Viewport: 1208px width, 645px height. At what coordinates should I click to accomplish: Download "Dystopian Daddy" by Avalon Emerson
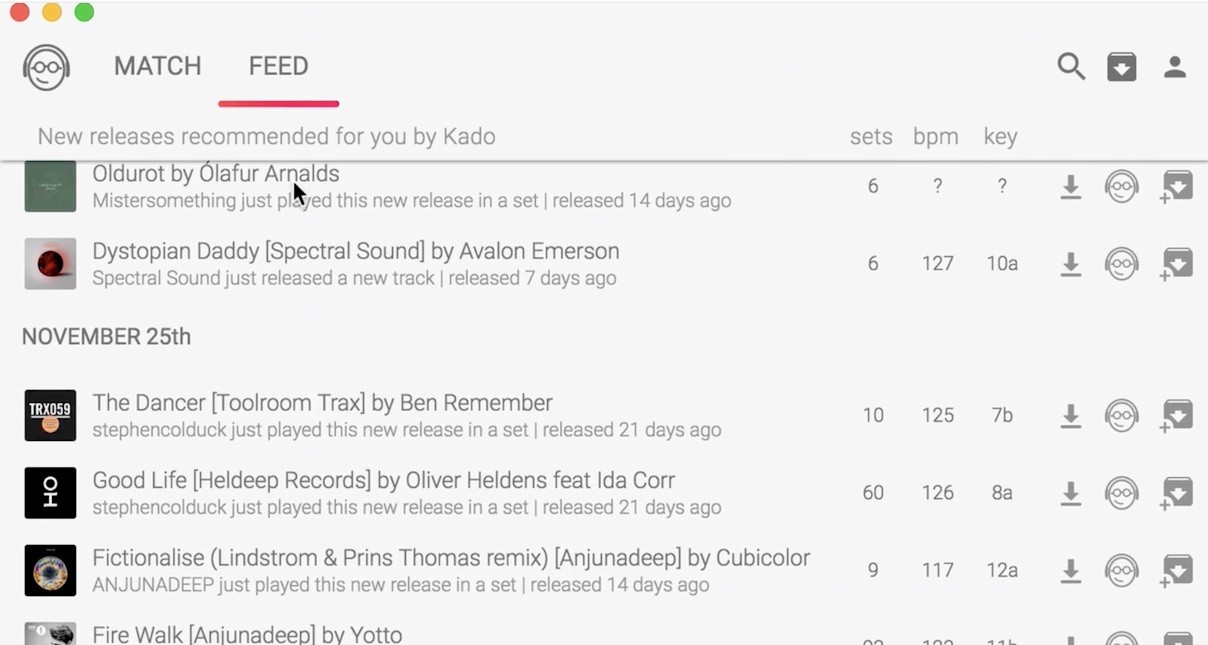pos(1071,264)
